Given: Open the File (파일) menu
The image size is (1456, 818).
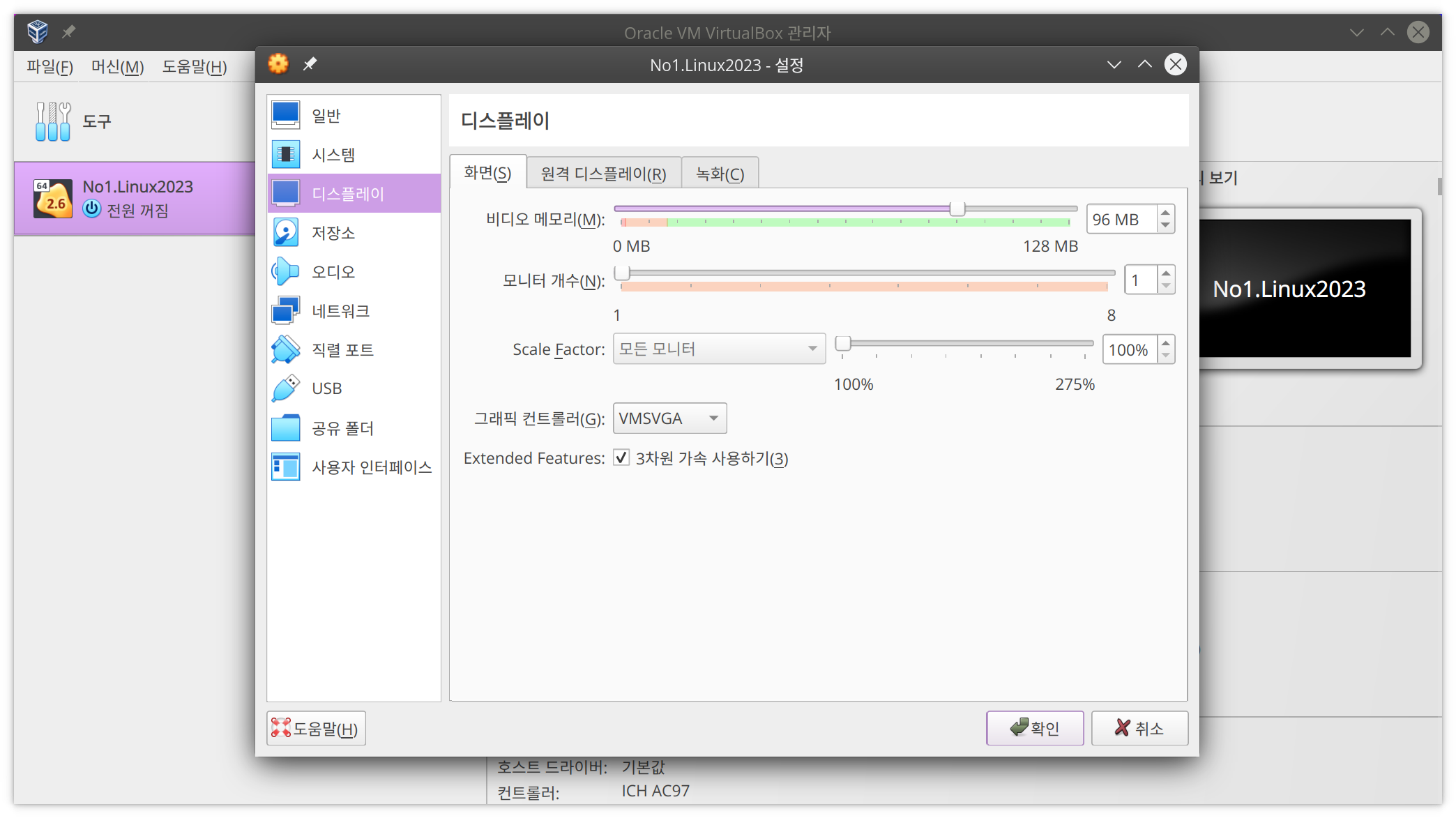Looking at the screenshot, I should pyautogui.click(x=50, y=67).
